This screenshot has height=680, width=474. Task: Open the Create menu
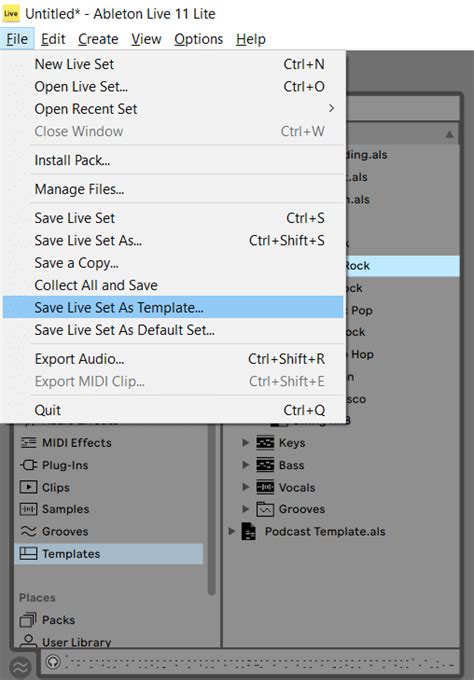pyautogui.click(x=98, y=39)
